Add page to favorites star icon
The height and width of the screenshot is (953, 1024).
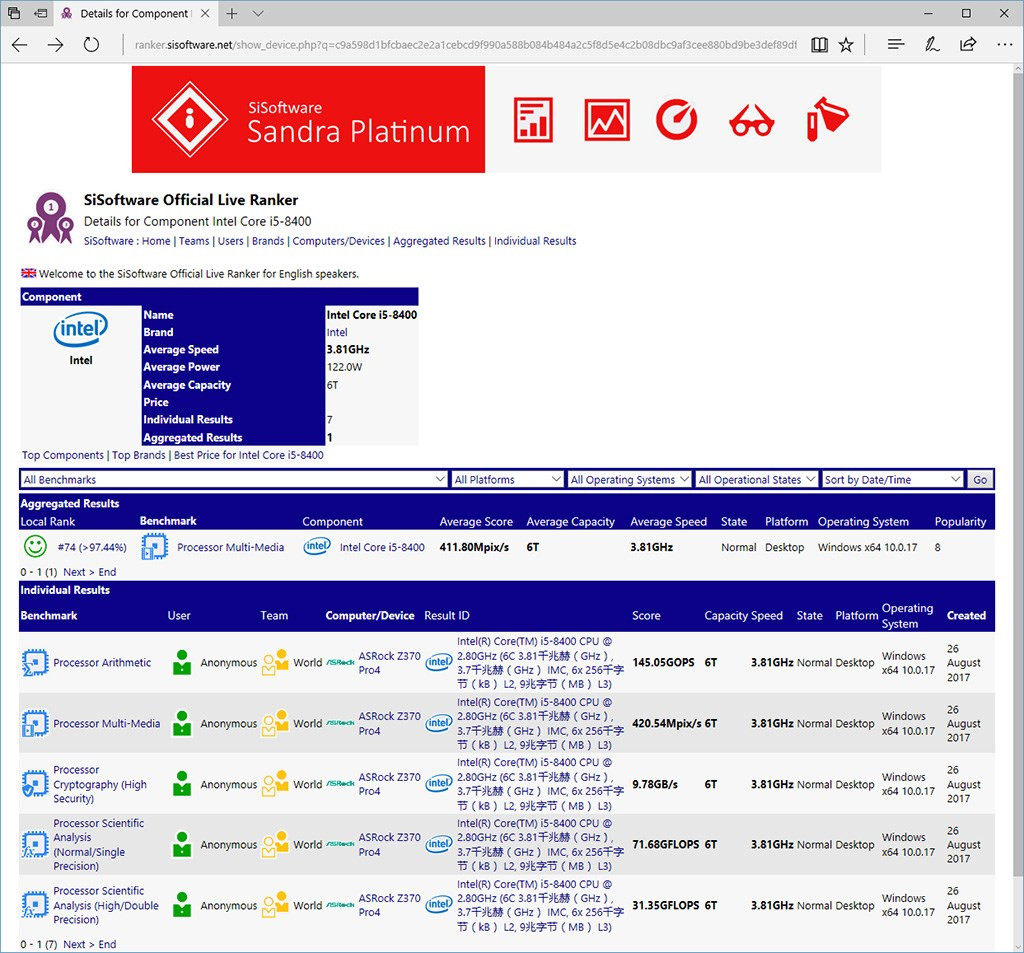point(846,45)
